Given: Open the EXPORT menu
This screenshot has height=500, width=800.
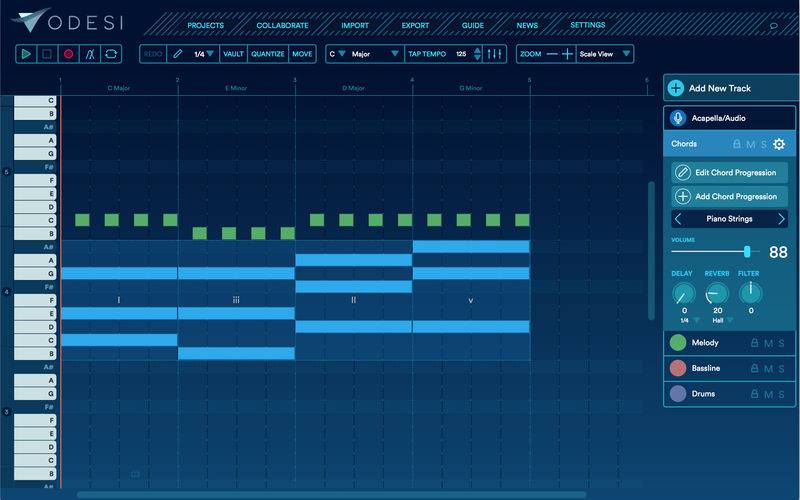Looking at the screenshot, I should (415, 26).
